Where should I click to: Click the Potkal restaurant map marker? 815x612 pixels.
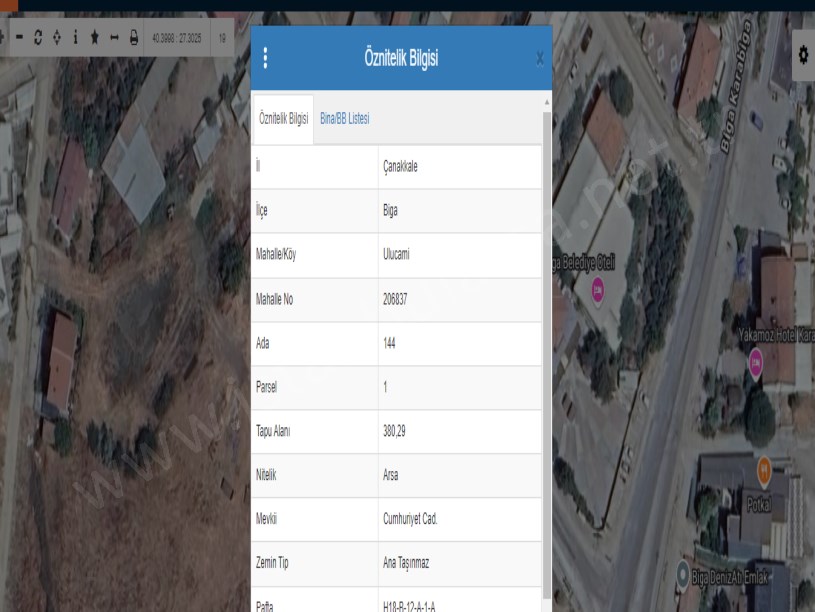click(x=763, y=468)
